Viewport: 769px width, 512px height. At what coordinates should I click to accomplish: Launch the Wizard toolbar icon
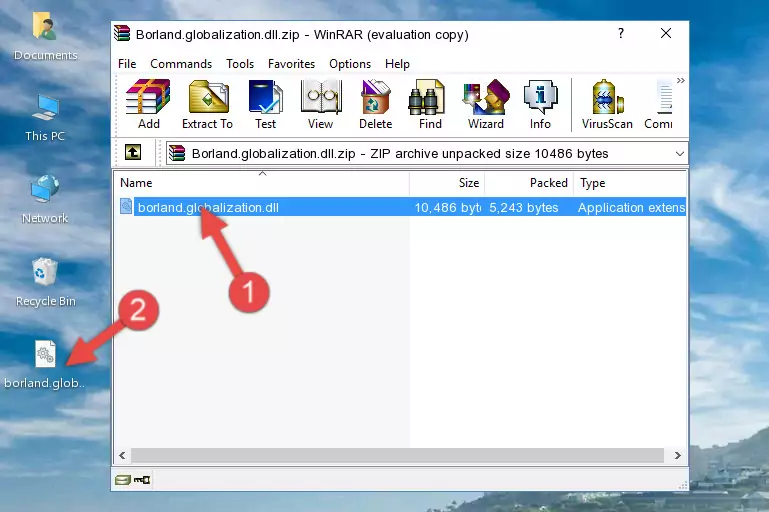click(x=486, y=104)
